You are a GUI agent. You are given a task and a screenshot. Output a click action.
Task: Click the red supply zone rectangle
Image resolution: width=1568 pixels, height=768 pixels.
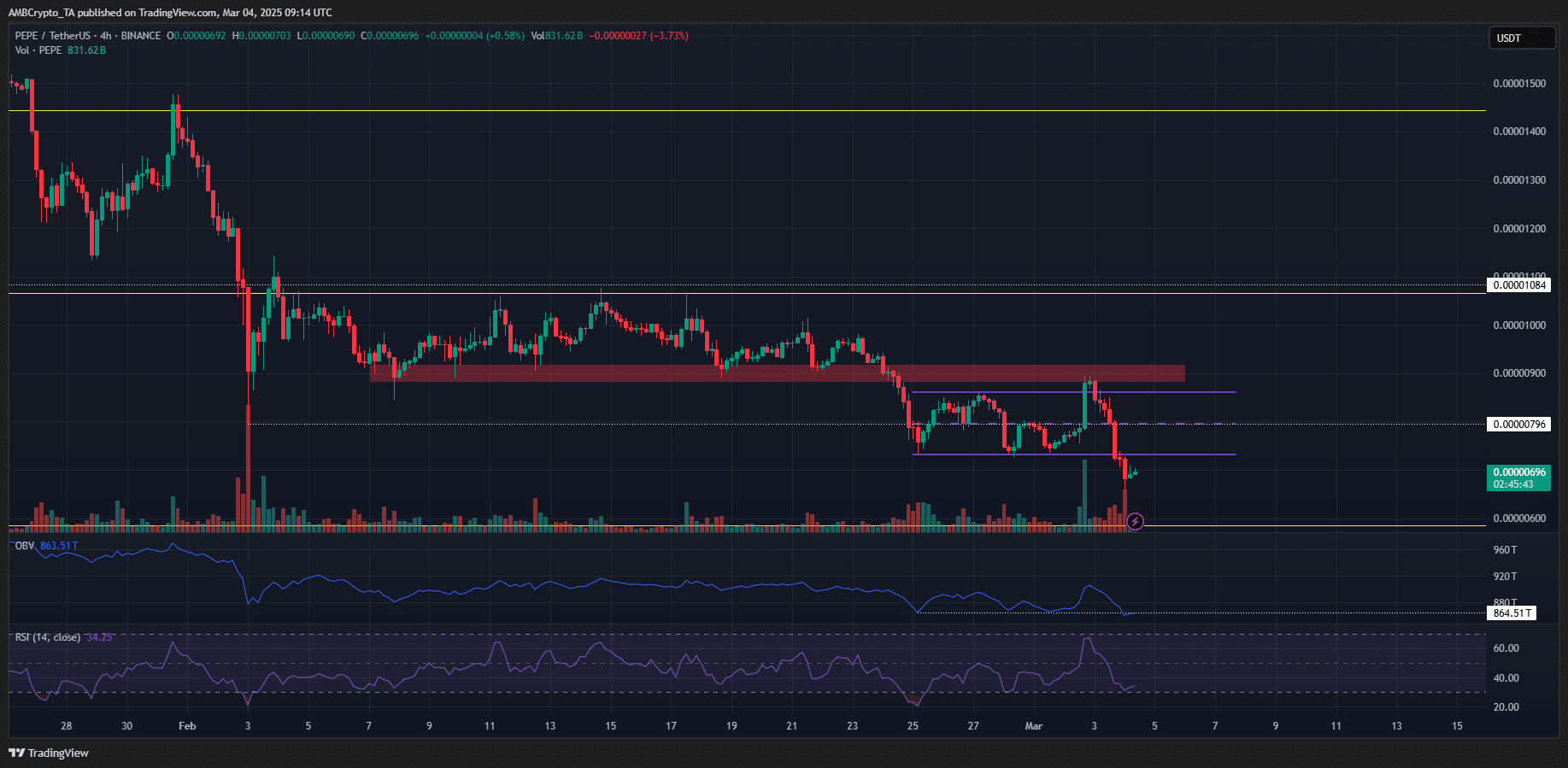(x=777, y=373)
